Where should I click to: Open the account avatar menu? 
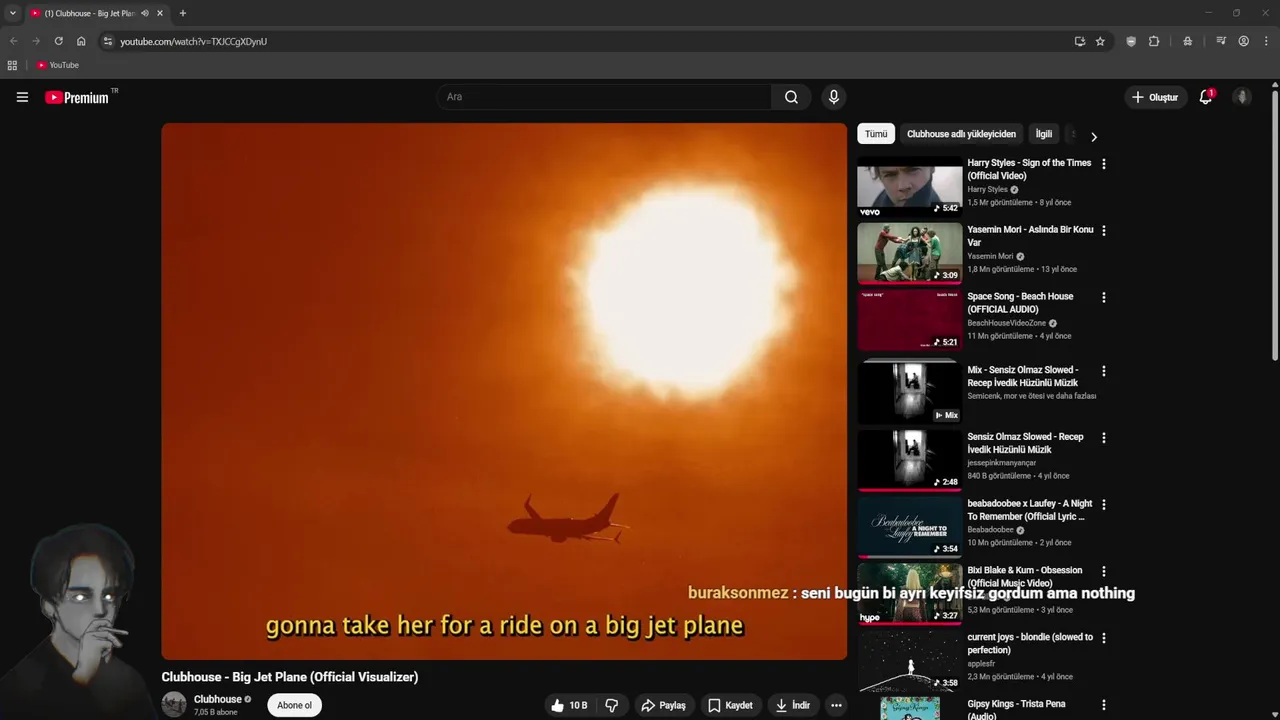click(x=1242, y=97)
